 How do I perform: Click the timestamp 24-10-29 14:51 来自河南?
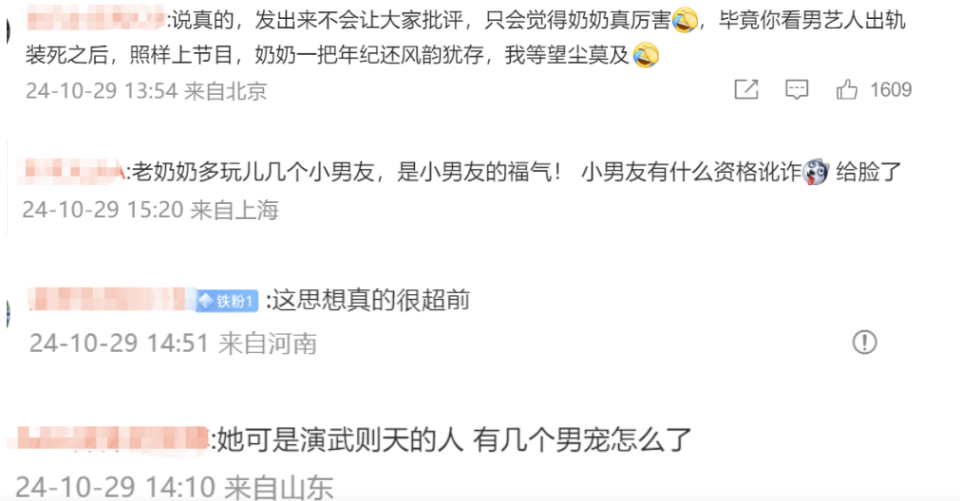pos(173,343)
